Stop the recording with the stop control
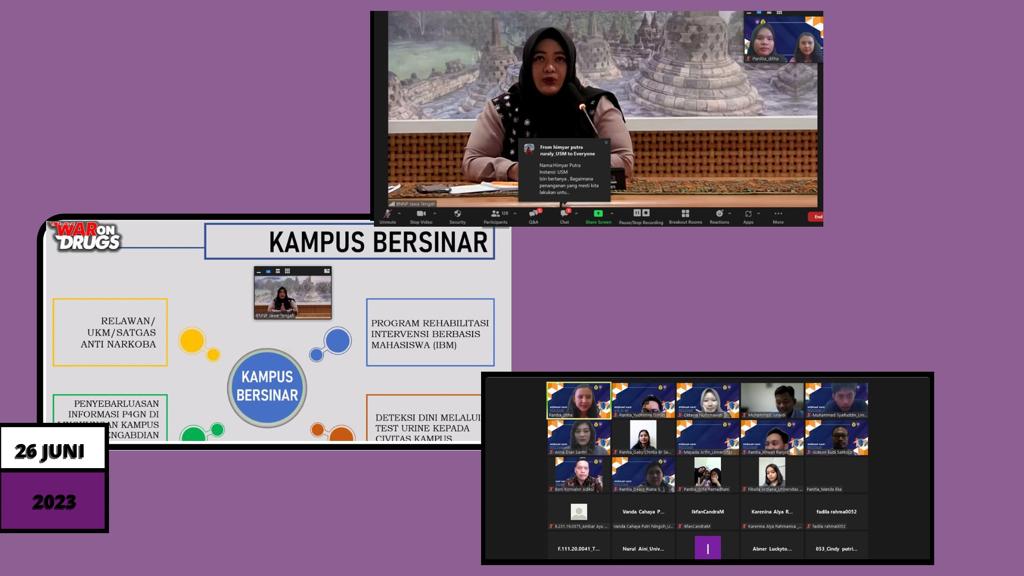 (x=647, y=214)
